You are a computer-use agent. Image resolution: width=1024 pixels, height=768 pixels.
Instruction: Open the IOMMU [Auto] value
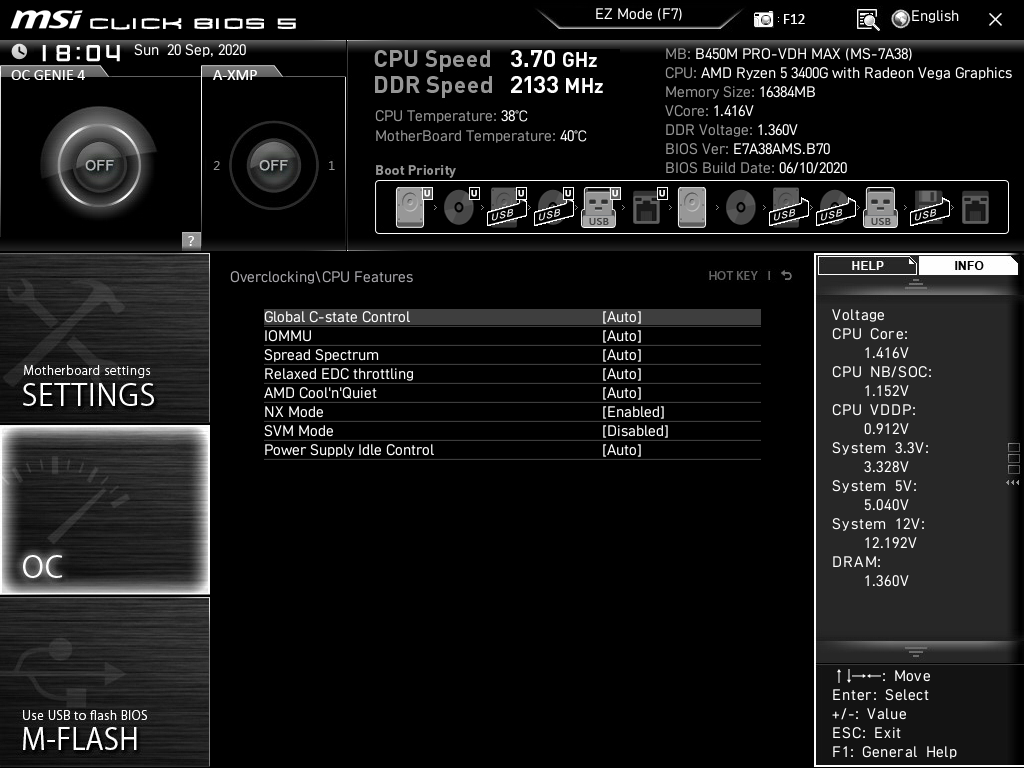(622, 336)
